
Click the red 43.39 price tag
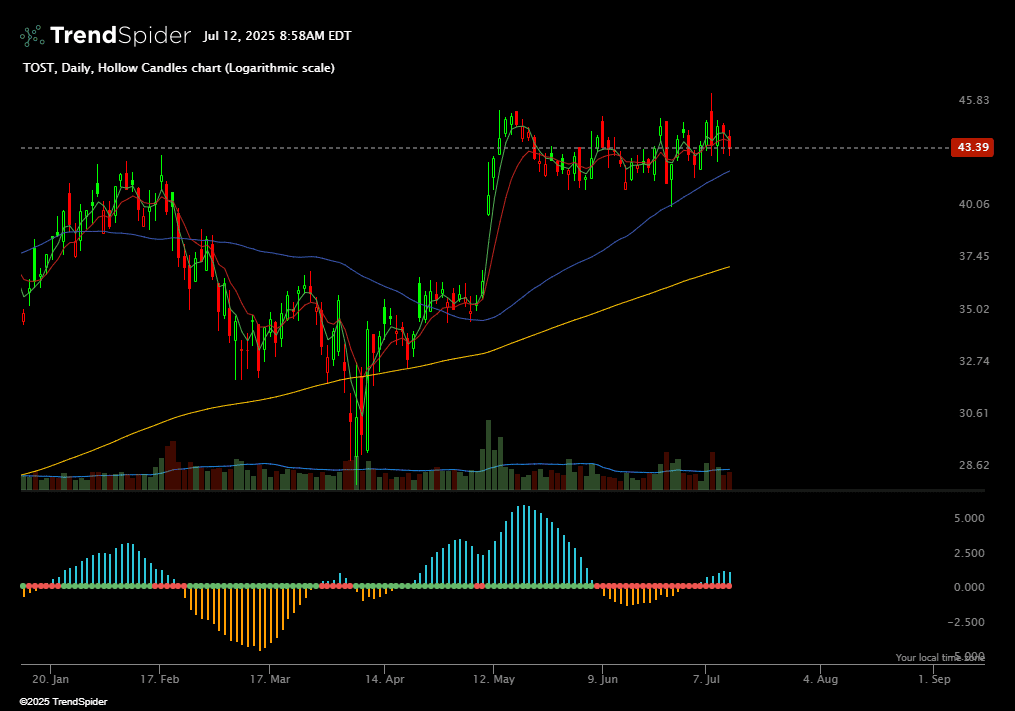click(973, 148)
